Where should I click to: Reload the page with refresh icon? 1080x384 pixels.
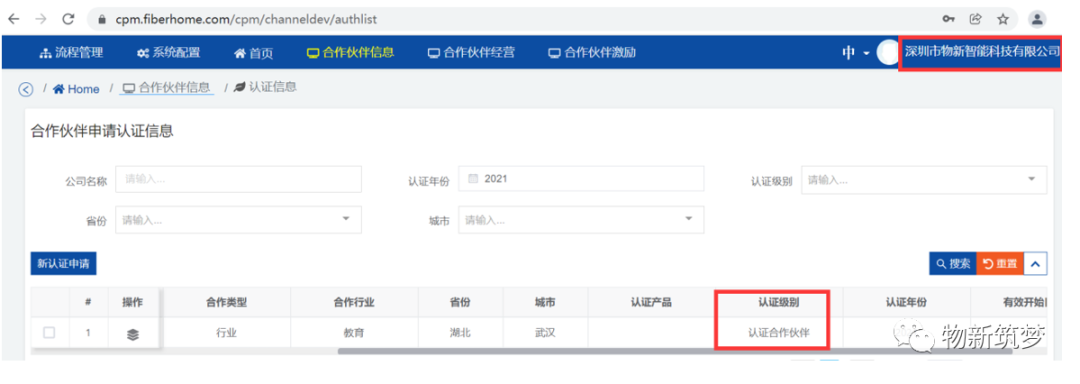[68, 19]
